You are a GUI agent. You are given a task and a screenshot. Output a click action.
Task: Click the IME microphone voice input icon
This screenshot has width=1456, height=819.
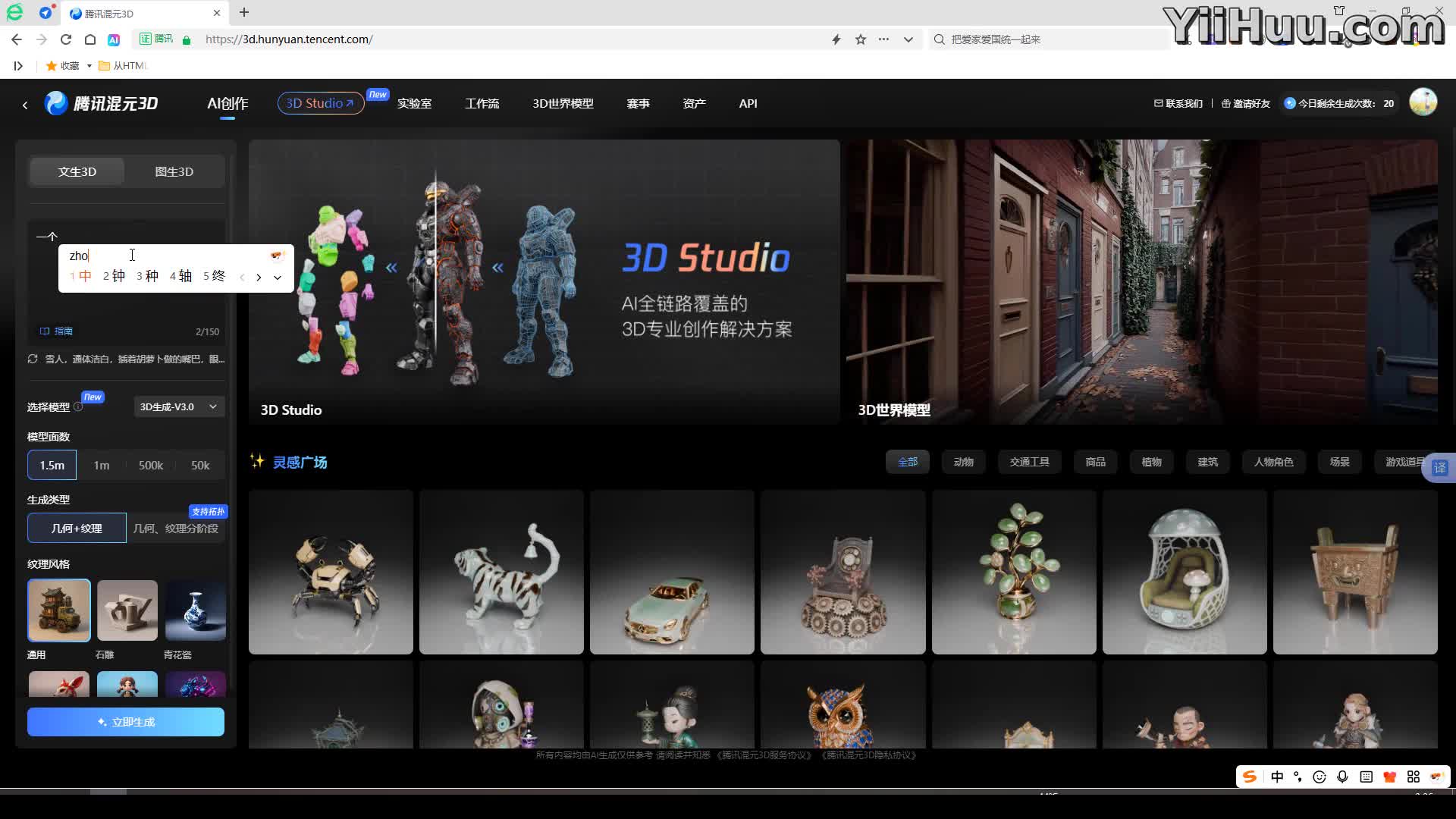pyautogui.click(x=1342, y=777)
